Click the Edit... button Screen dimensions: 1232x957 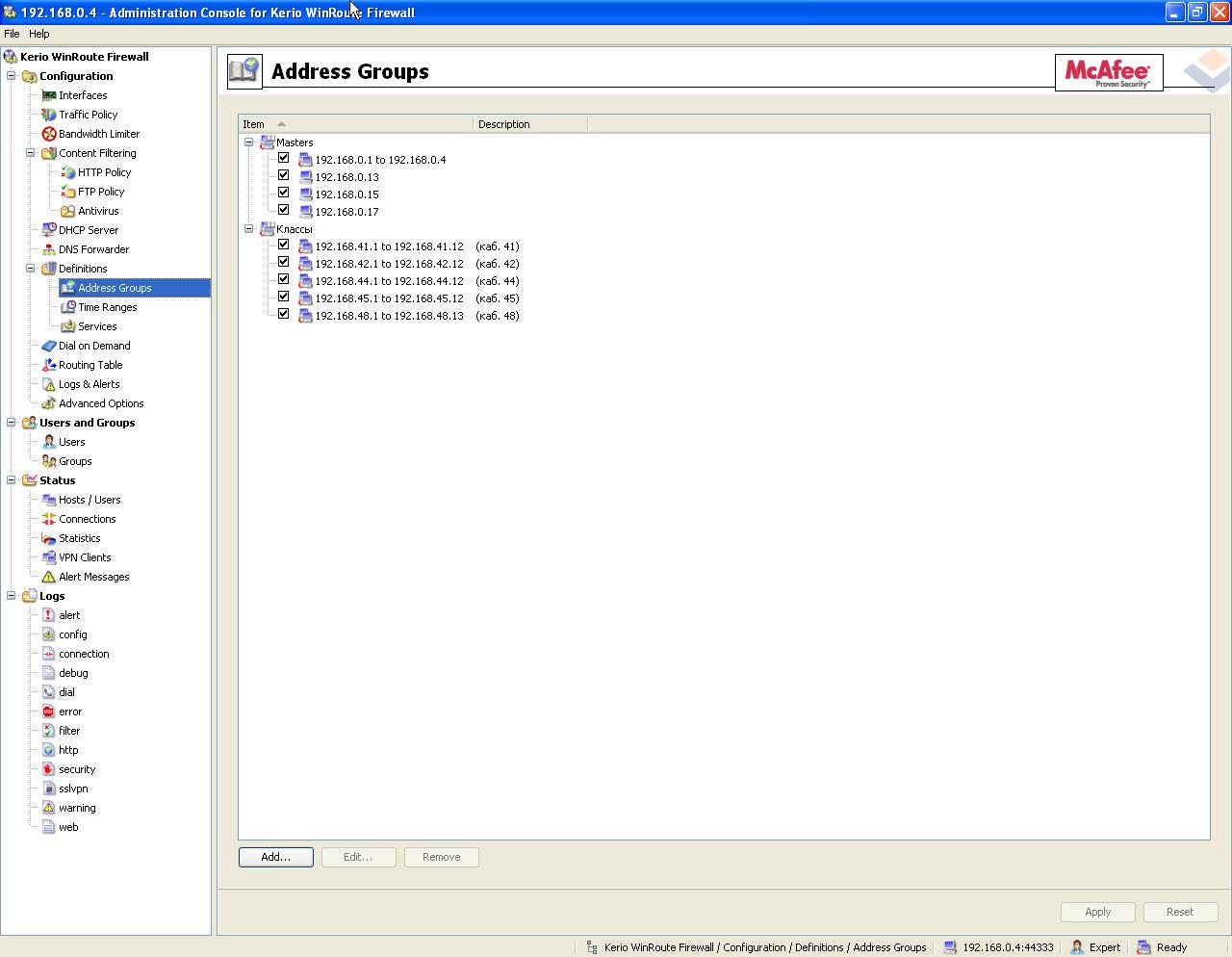pos(358,857)
